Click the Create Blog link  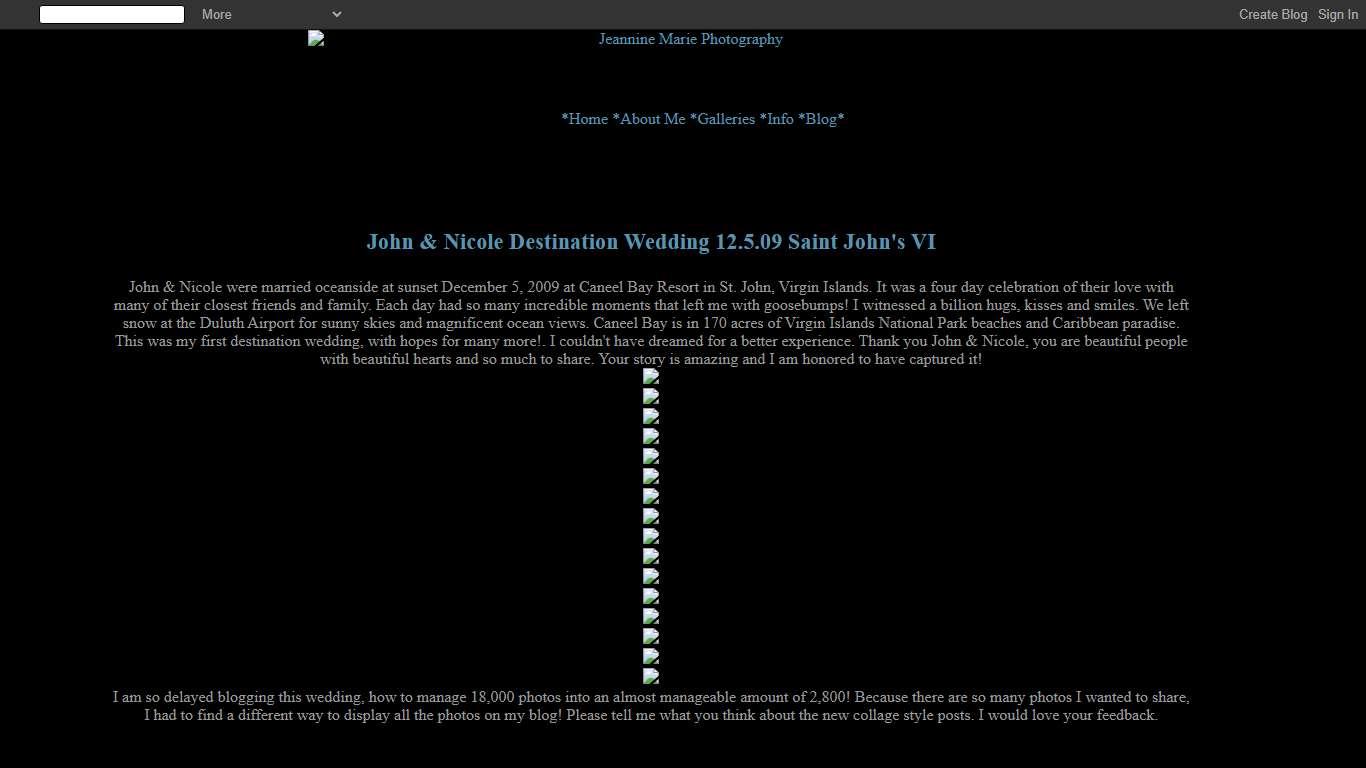1272,14
